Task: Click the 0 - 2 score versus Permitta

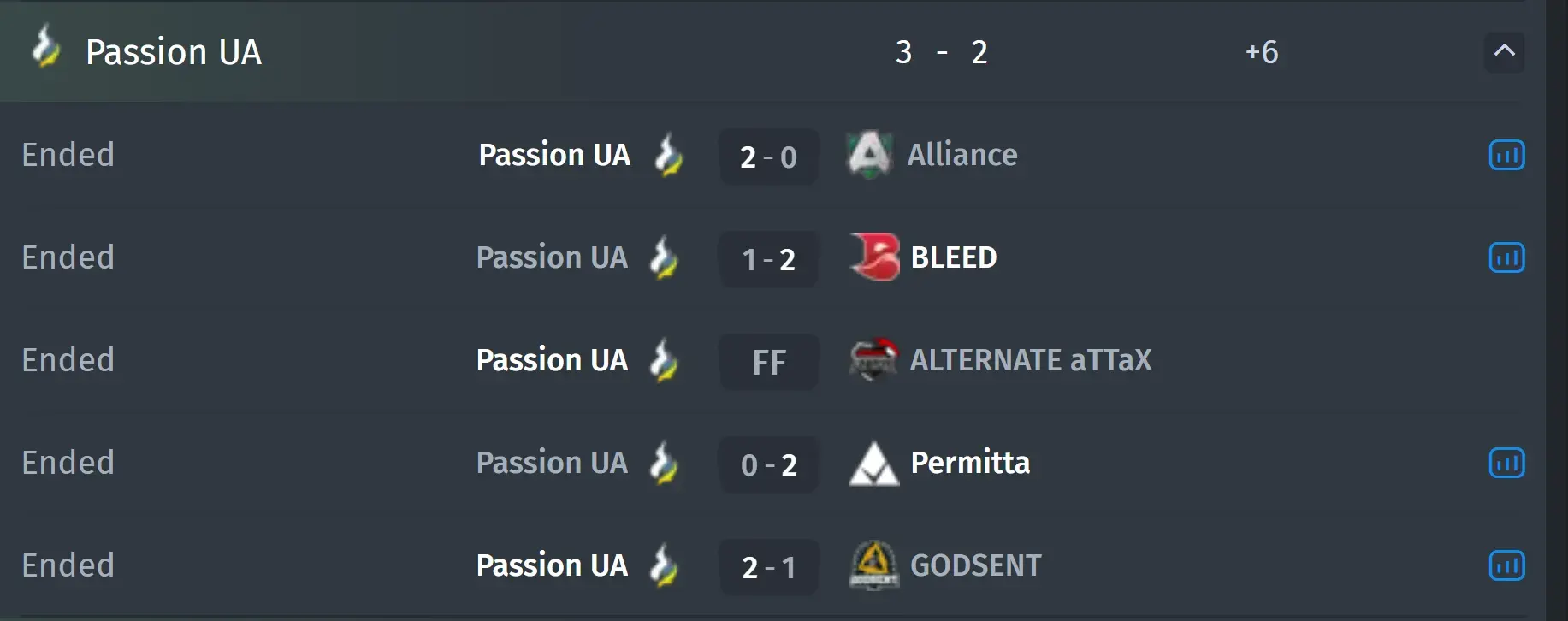Action: point(768,464)
